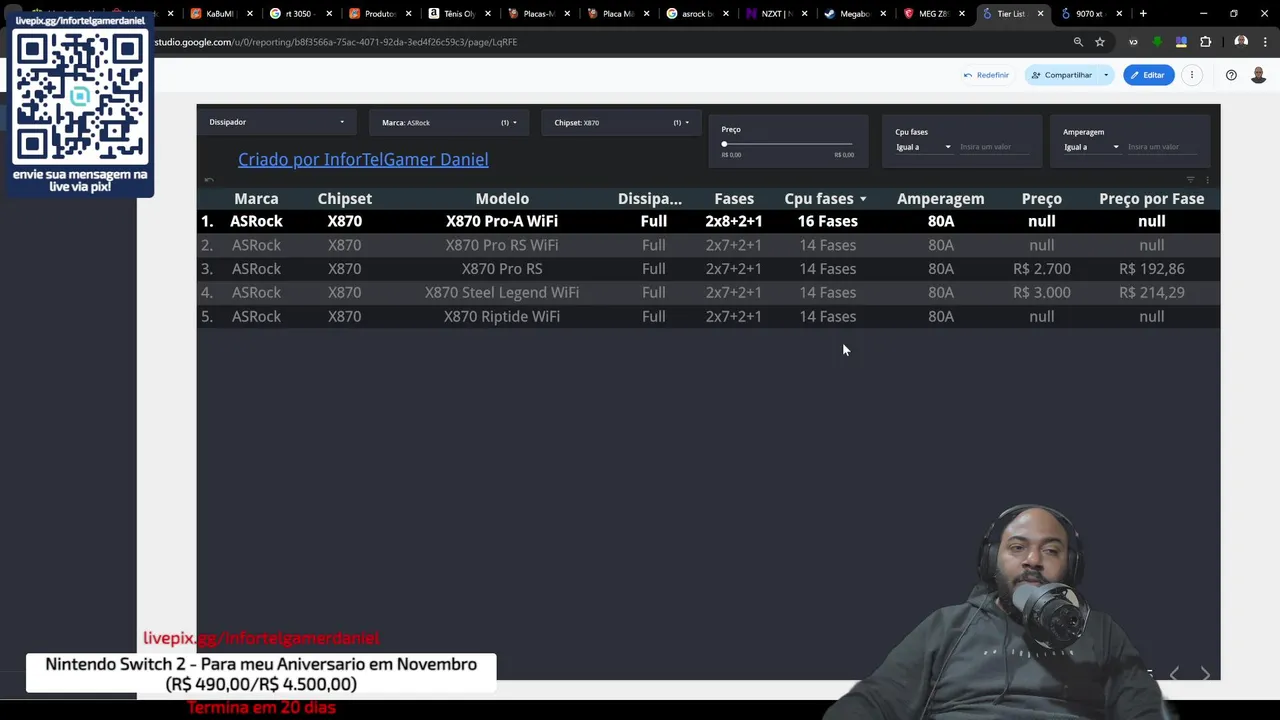Switch to the MEG Z8 browser tab
1280x720 pixels.
(933, 14)
